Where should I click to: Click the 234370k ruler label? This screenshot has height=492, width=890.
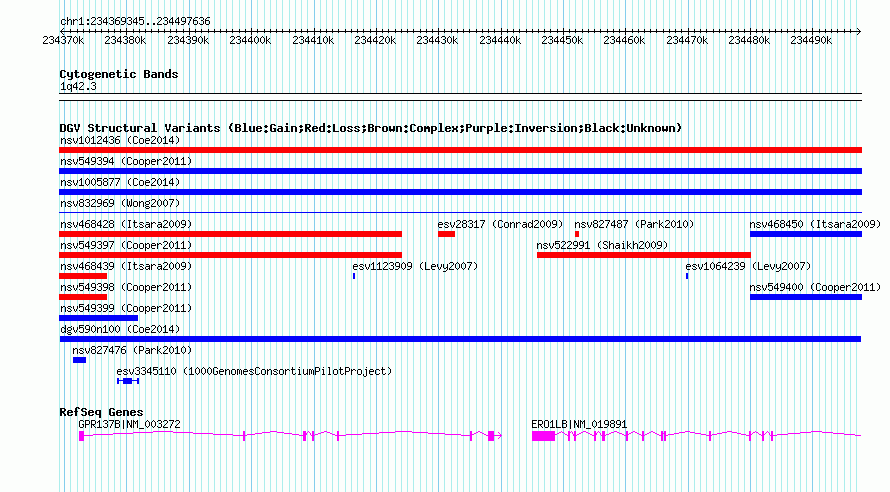click(63, 40)
